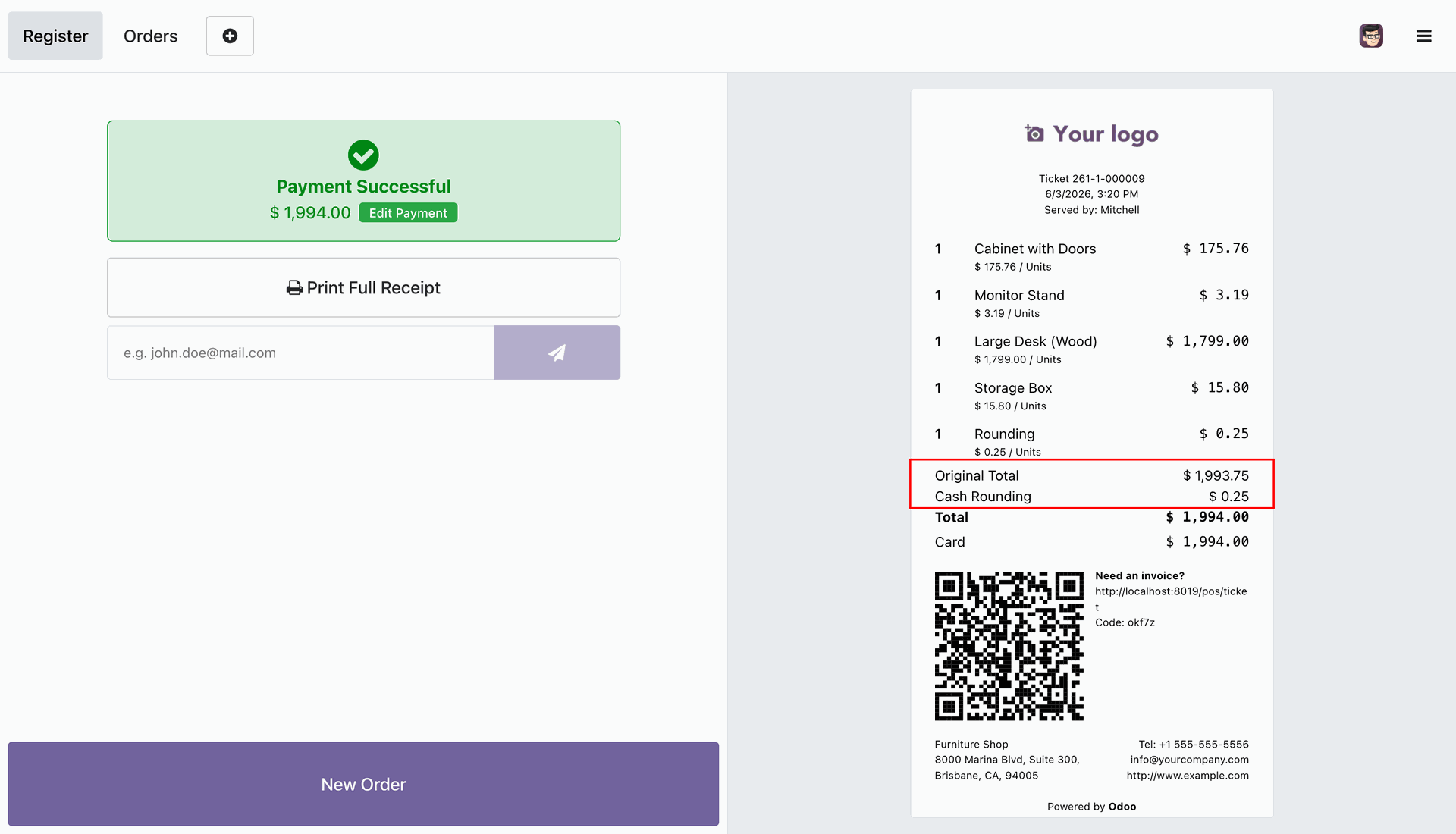Click the paper plane send icon
Viewport: 1456px width, 834px height.
(x=557, y=353)
